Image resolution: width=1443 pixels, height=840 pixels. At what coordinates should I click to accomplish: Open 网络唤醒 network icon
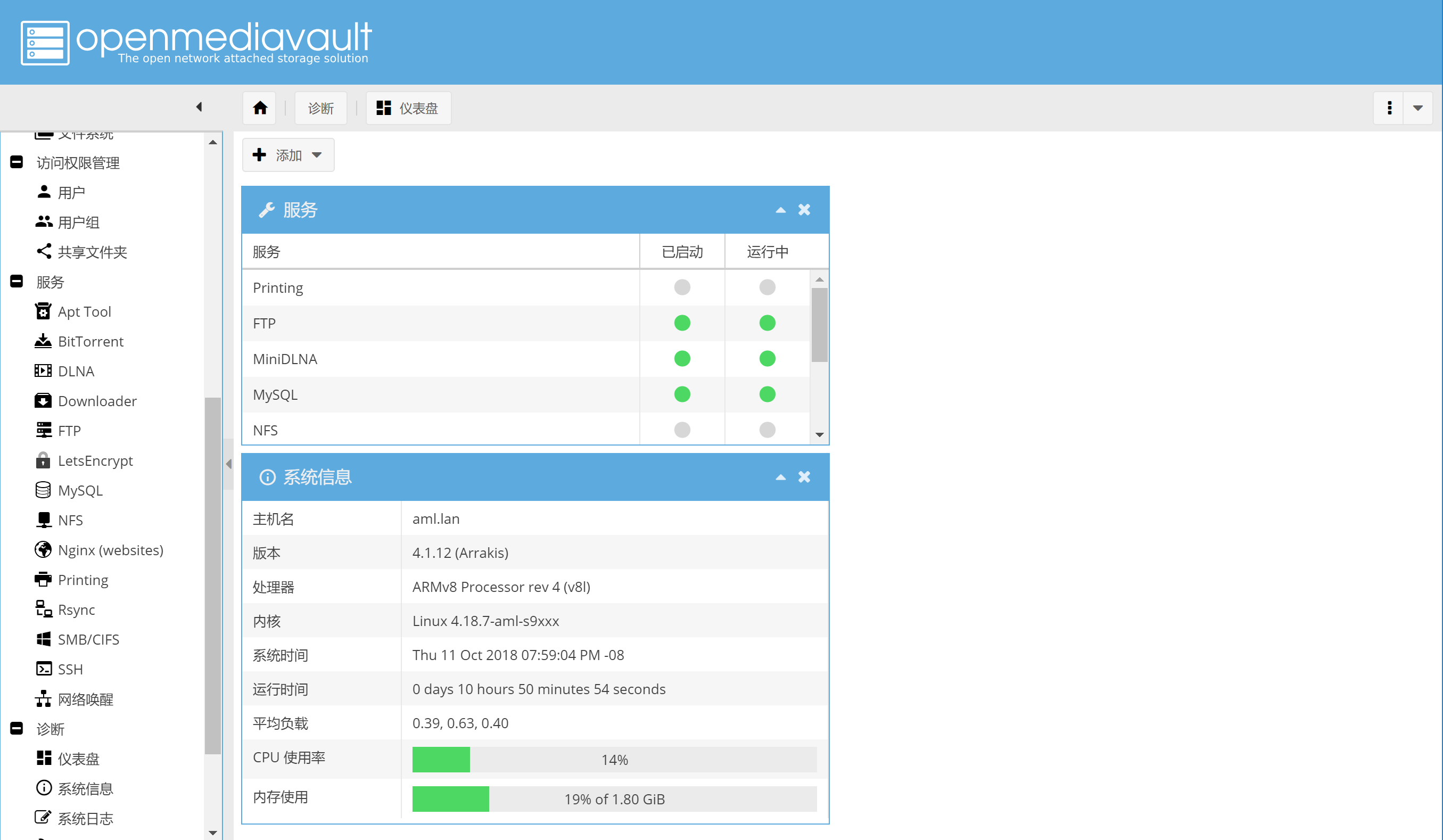pos(43,698)
